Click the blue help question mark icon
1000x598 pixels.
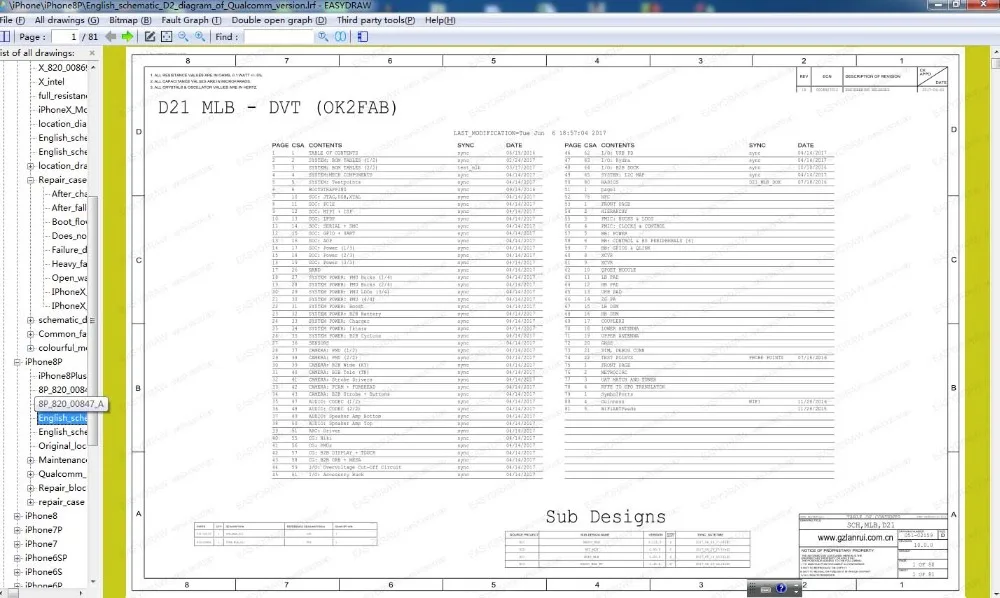(x=782, y=588)
